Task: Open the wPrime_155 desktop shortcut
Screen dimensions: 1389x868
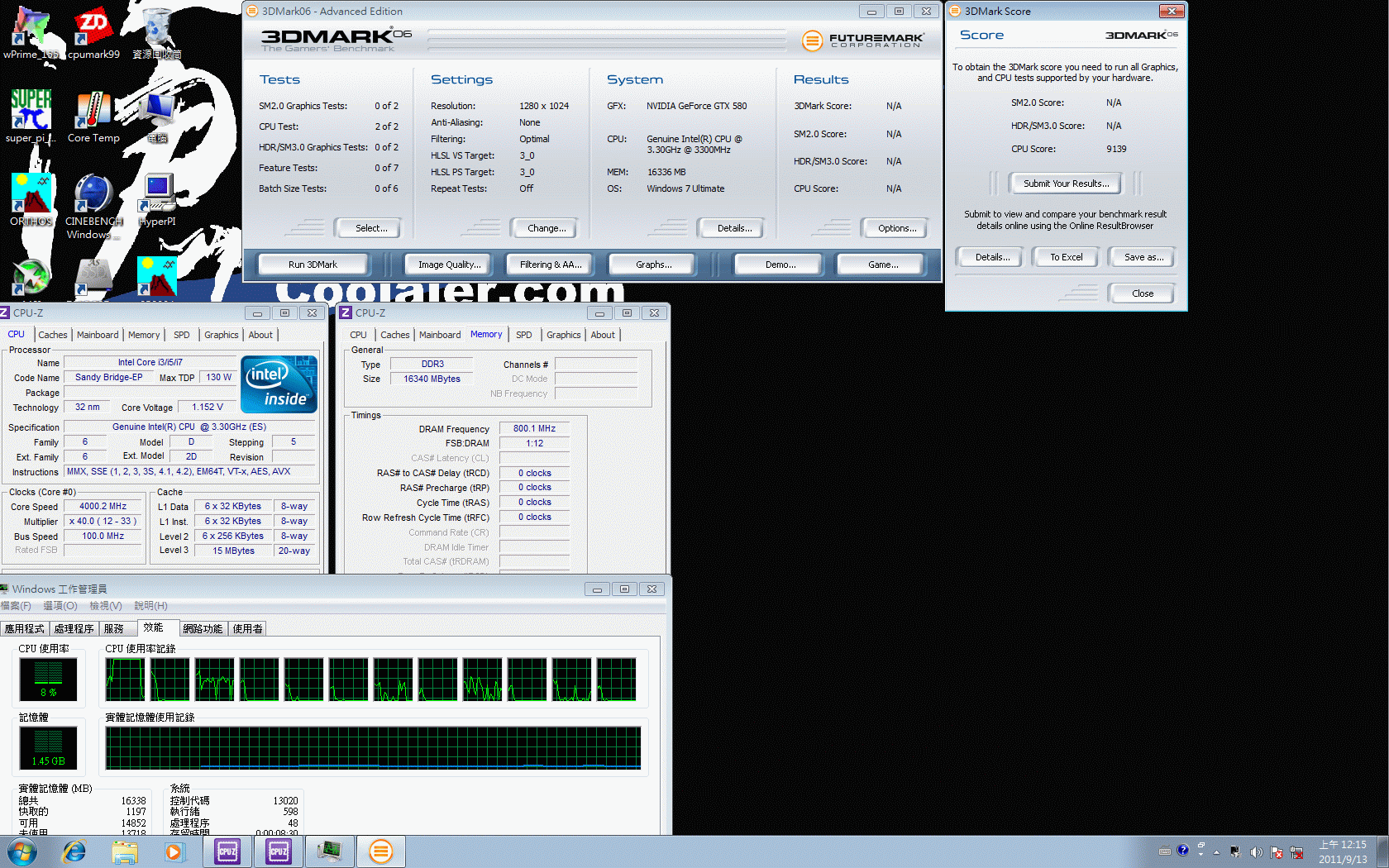Action: coord(31,33)
